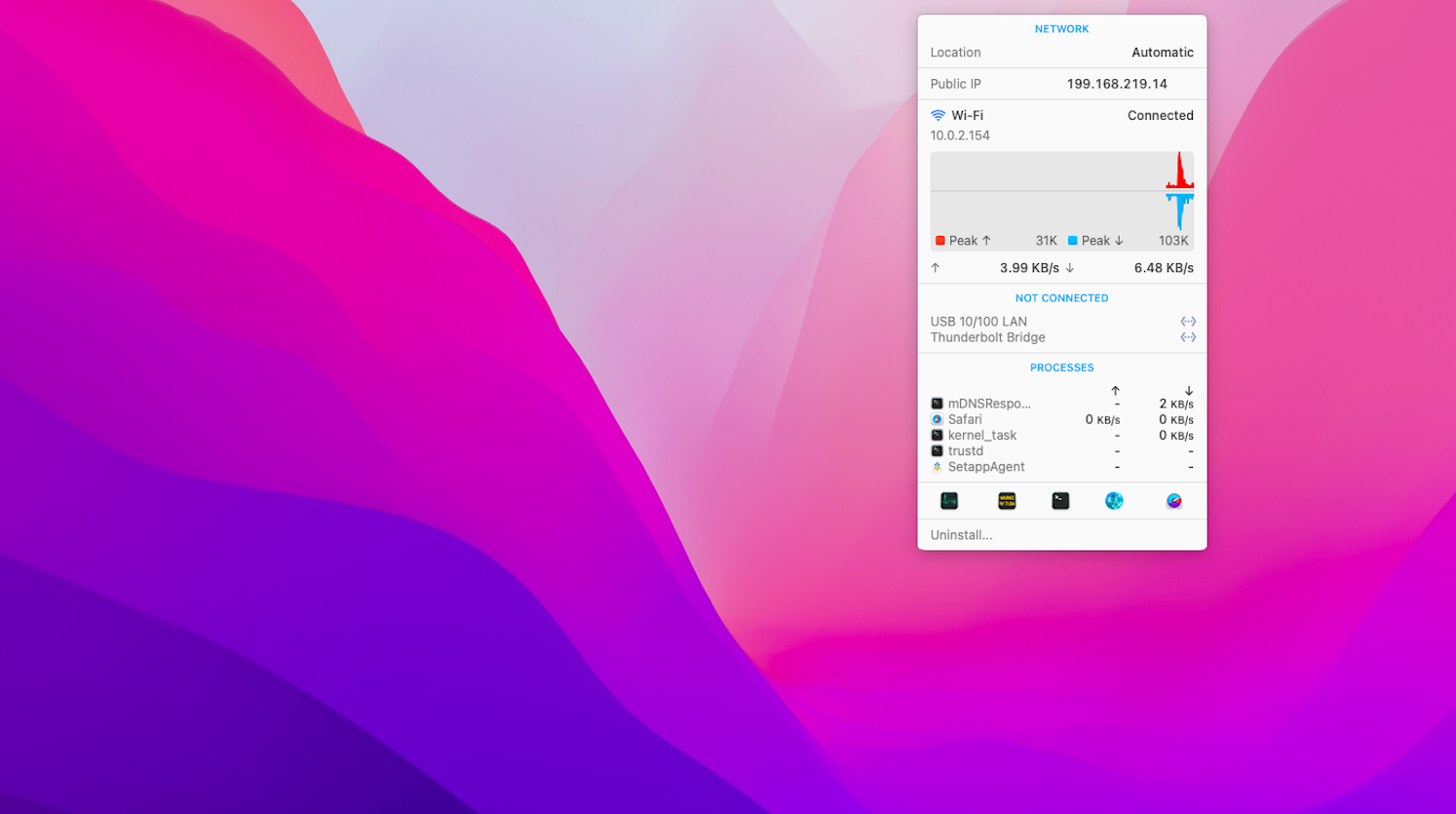The width and height of the screenshot is (1456, 814).
Task: Open the colorful gauge app icon
Action: tap(1173, 501)
